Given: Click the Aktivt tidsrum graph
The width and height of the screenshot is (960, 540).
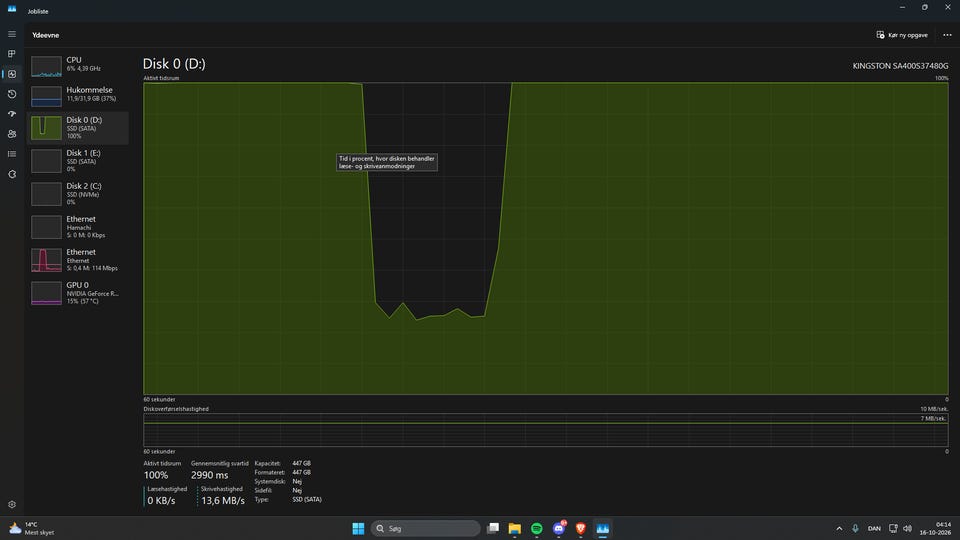Looking at the screenshot, I should (x=546, y=238).
